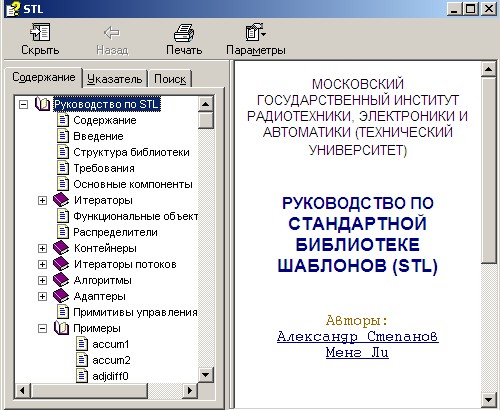Collapse the Руководство по STL root node
This screenshot has width=500, height=410.
click(x=23, y=104)
